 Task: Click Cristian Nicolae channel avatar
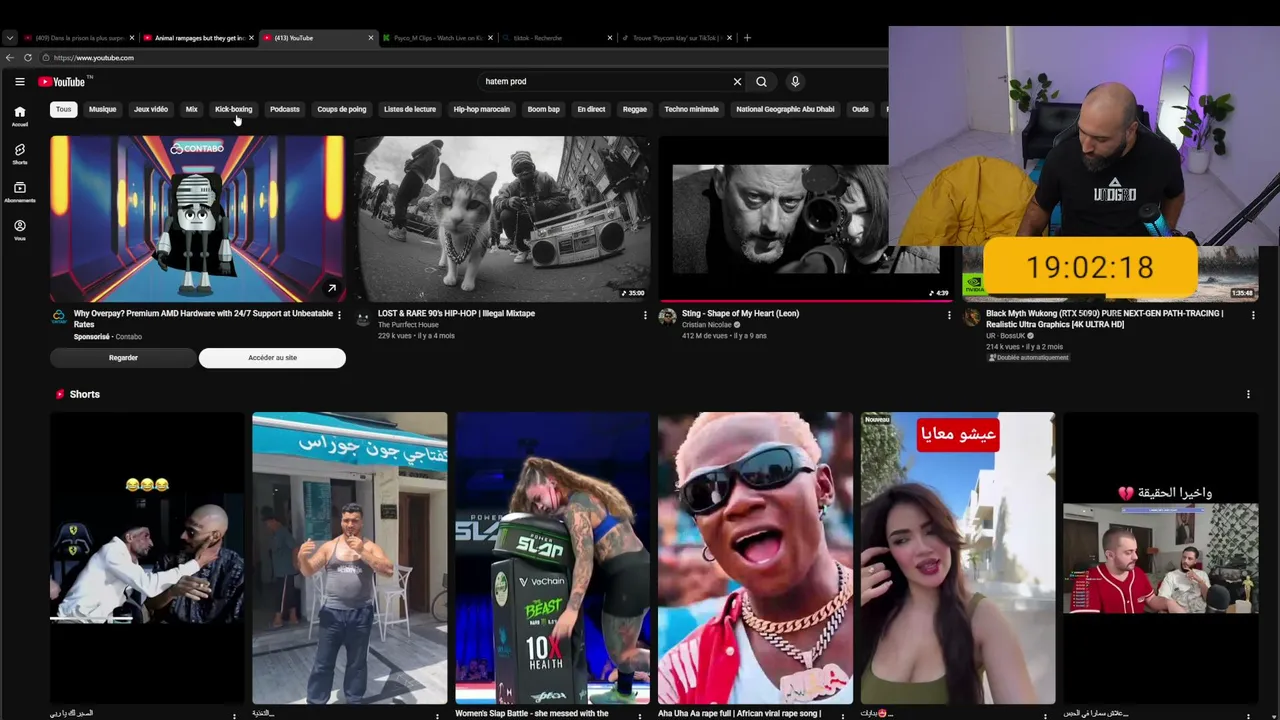[667, 318]
